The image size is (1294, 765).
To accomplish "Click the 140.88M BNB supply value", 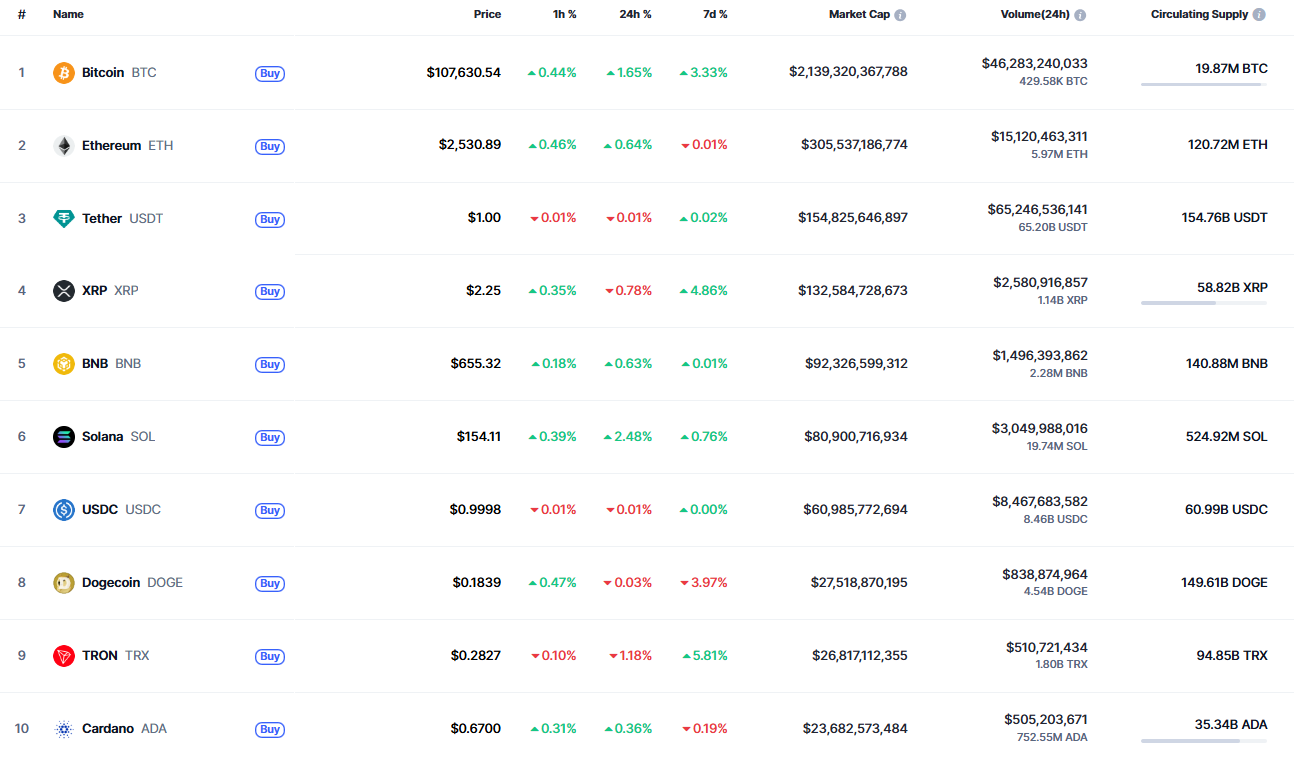I will (x=1227, y=364).
